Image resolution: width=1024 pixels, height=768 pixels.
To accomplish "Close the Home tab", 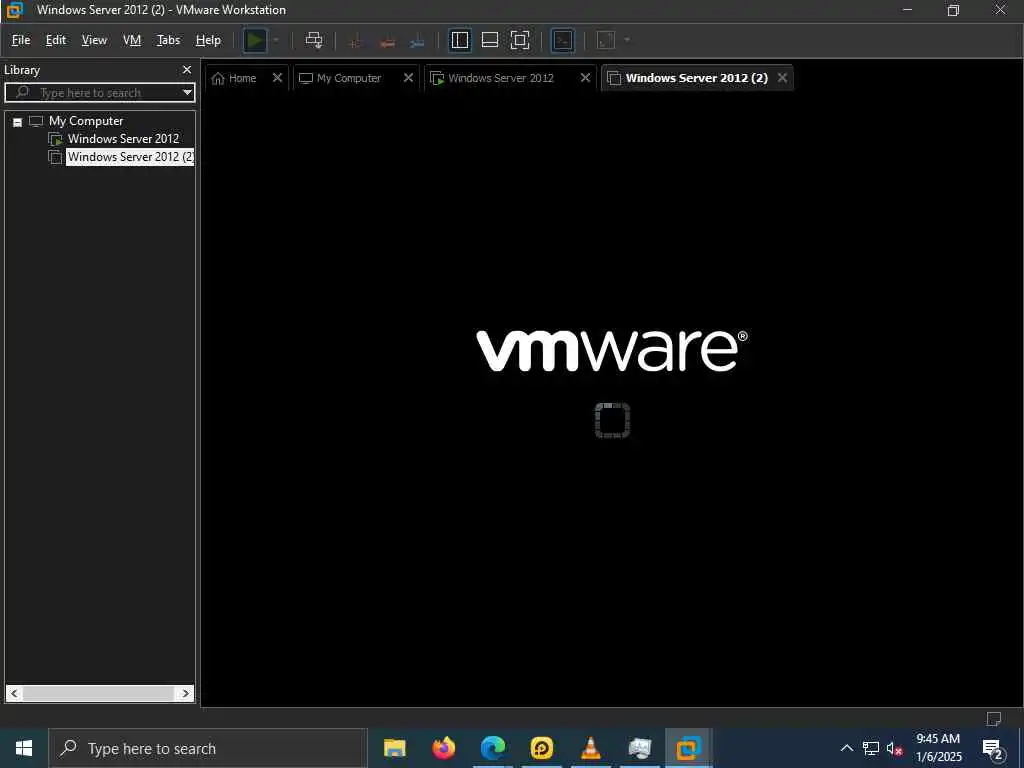I will [x=278, y=78].
